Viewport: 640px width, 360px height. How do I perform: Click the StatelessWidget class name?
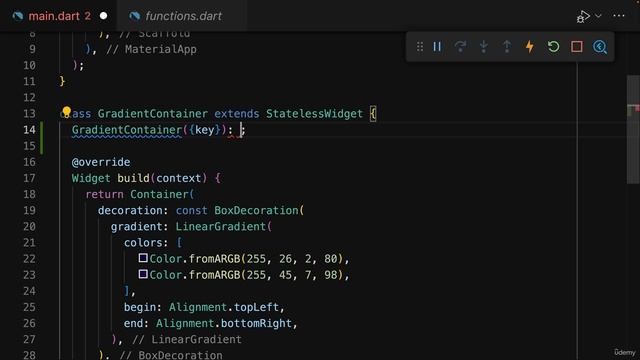(314, 113)
